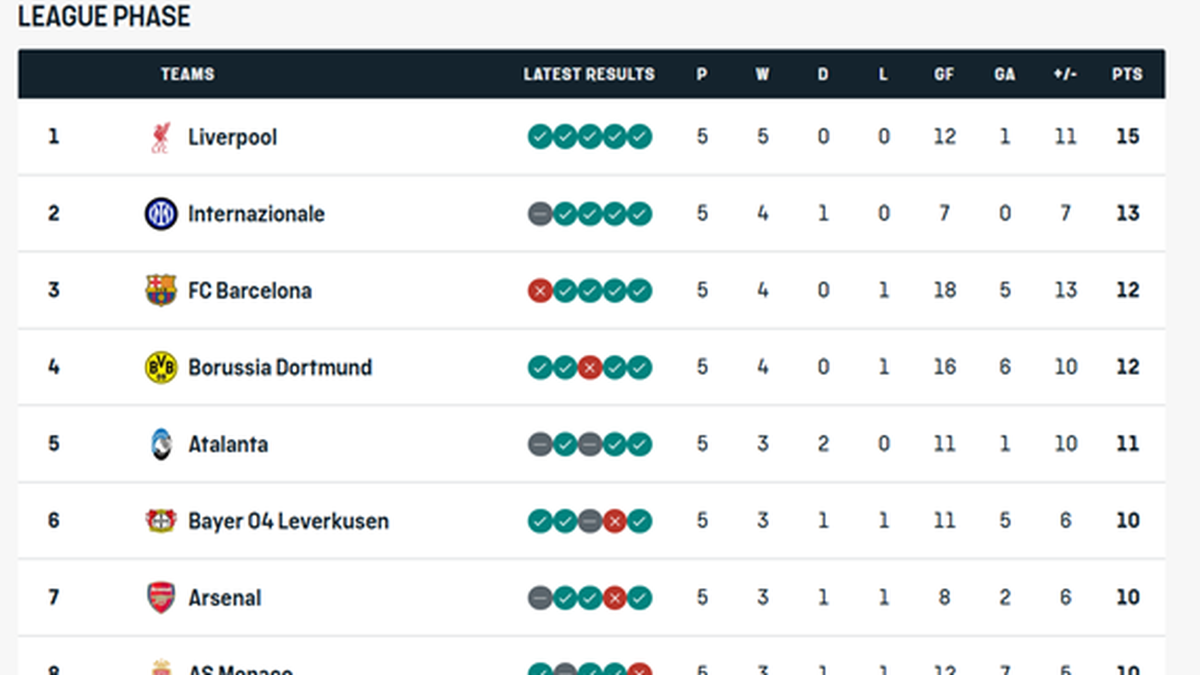Click the LEAGUE PHASE heading
Screen dimensions: 1200x675
coord(104,16)
